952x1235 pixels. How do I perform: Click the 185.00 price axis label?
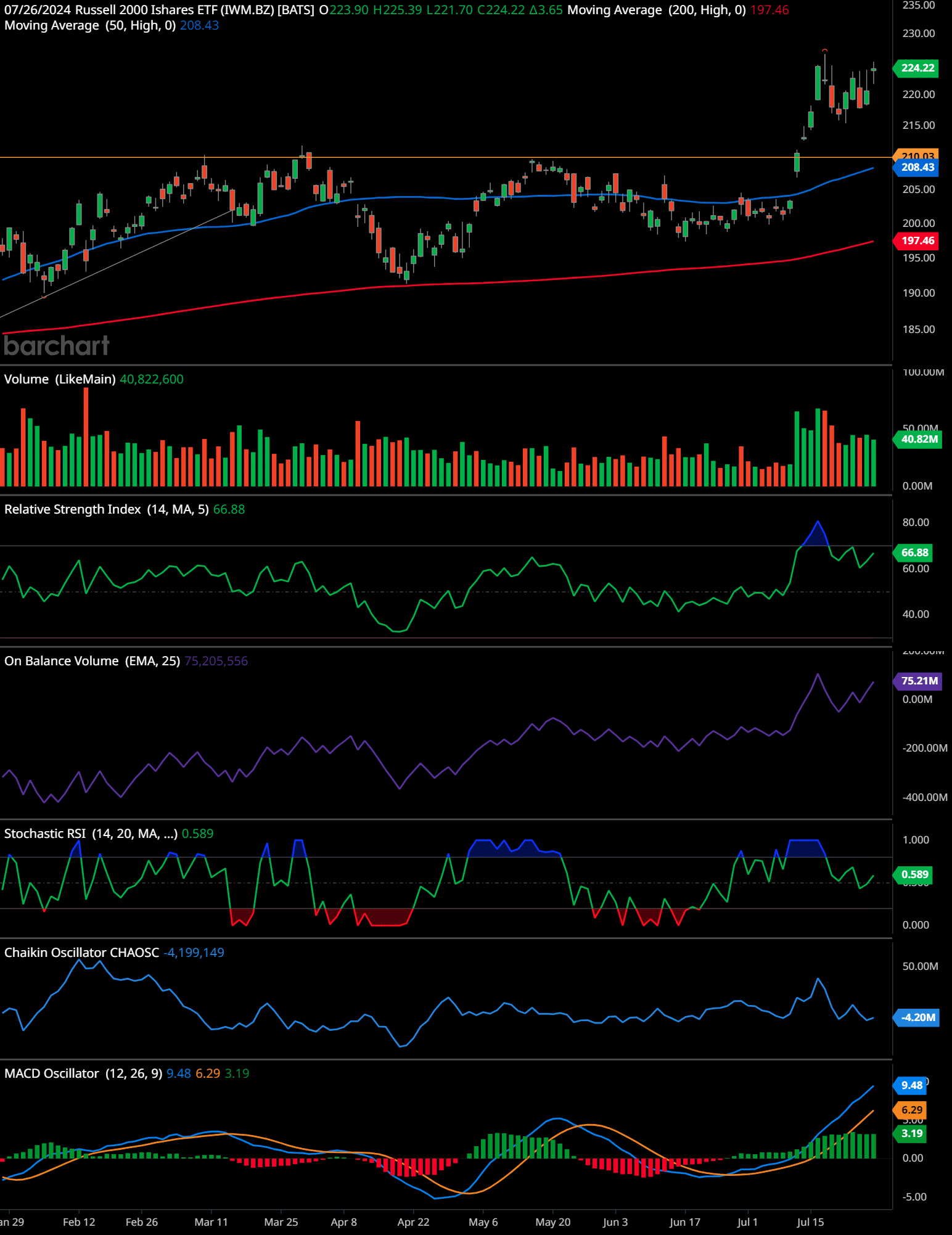coord(919,329)
